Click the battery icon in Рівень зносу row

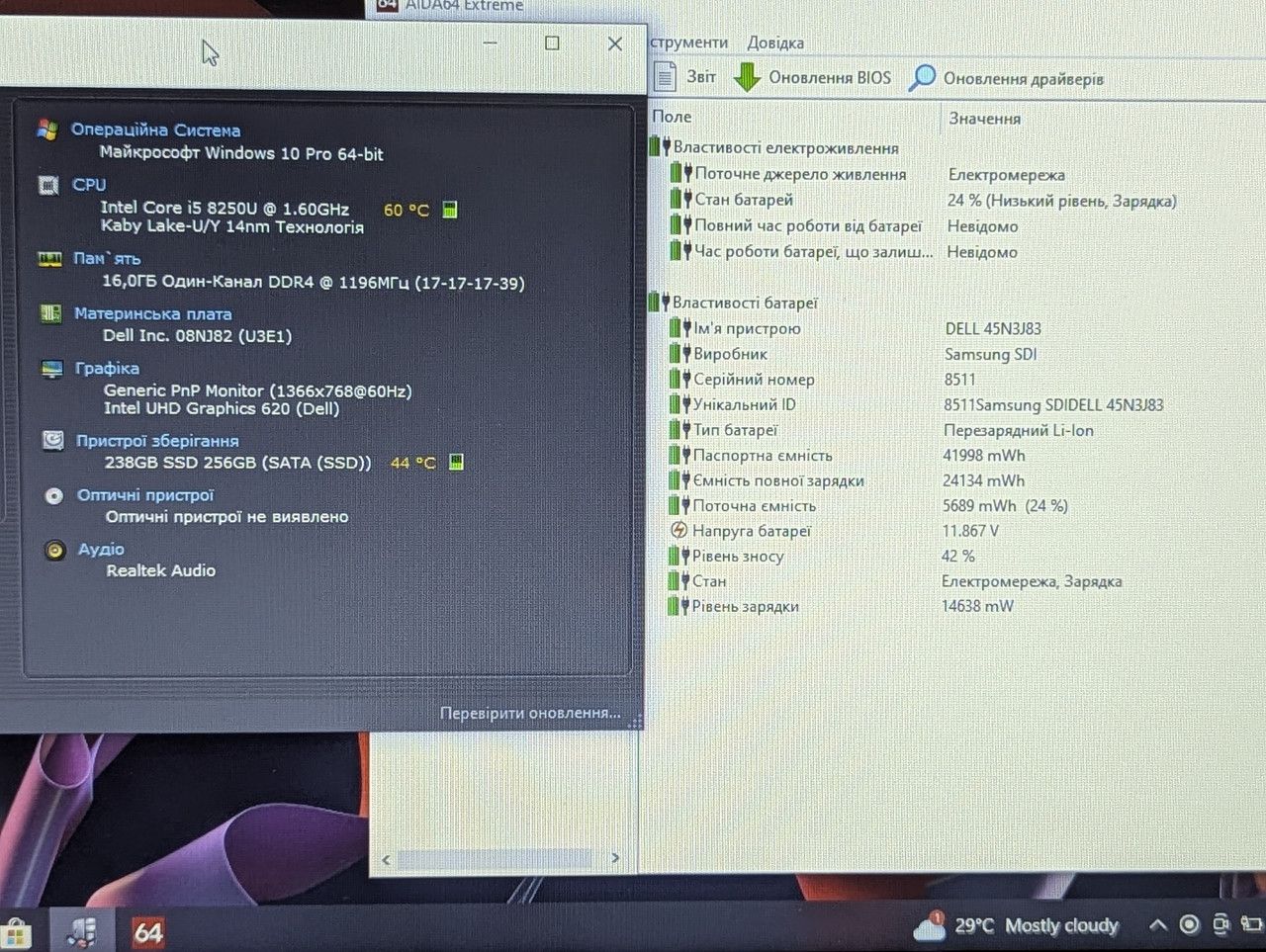tap(678, 556)
